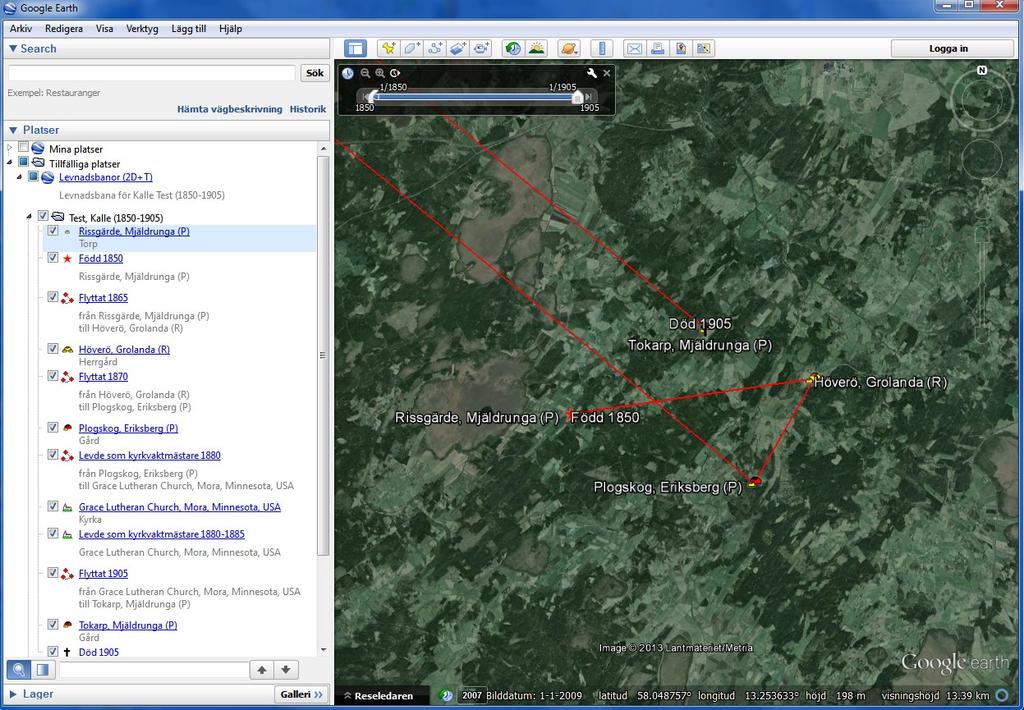This screenshot has height=710, width=1024.
Task: Uncheck the Test, Kalle (1850-1905) folder
Action: click(43, 216)
